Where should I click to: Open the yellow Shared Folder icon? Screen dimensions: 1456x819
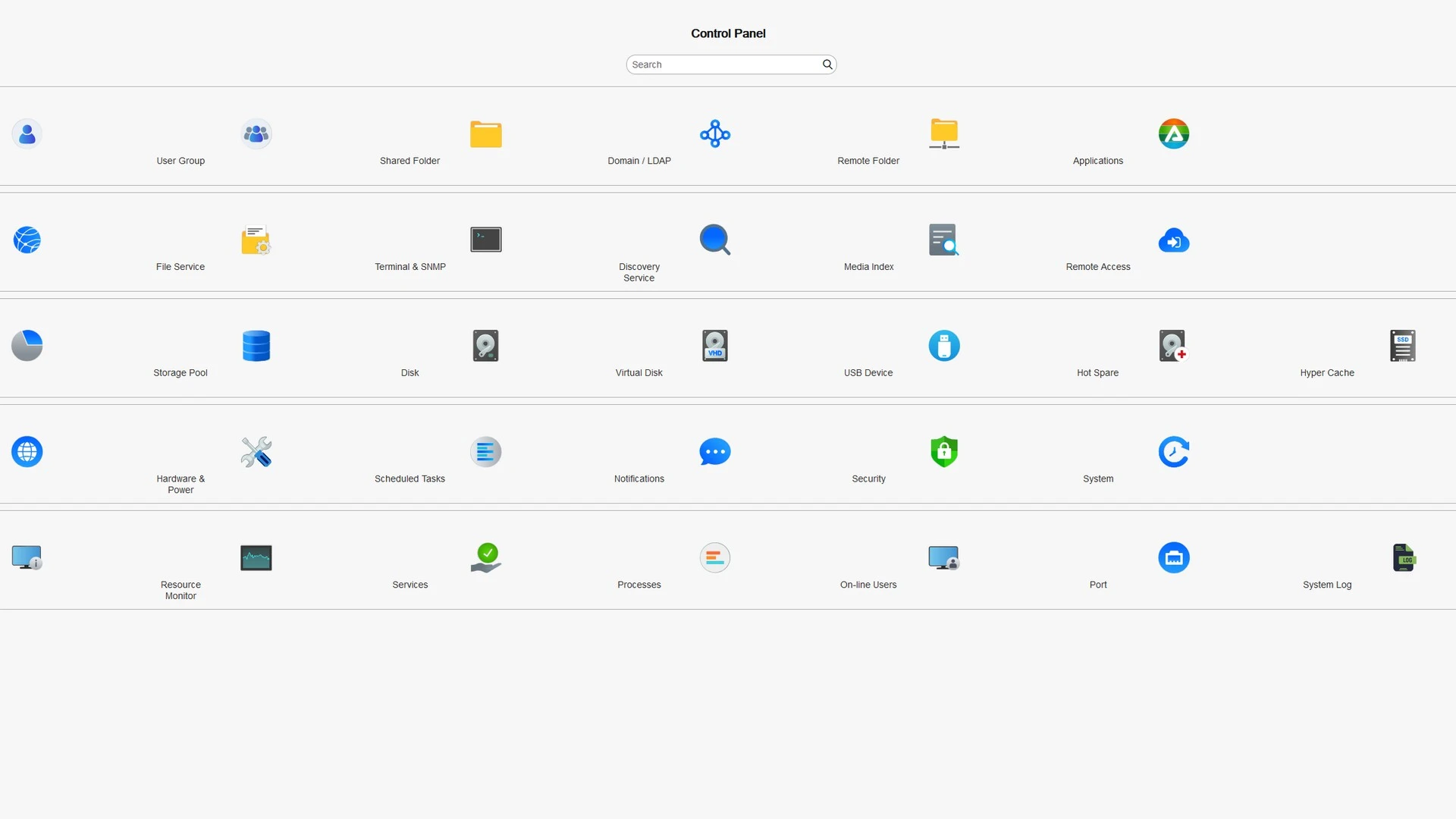pyautogui.click(x=485, y=134)
